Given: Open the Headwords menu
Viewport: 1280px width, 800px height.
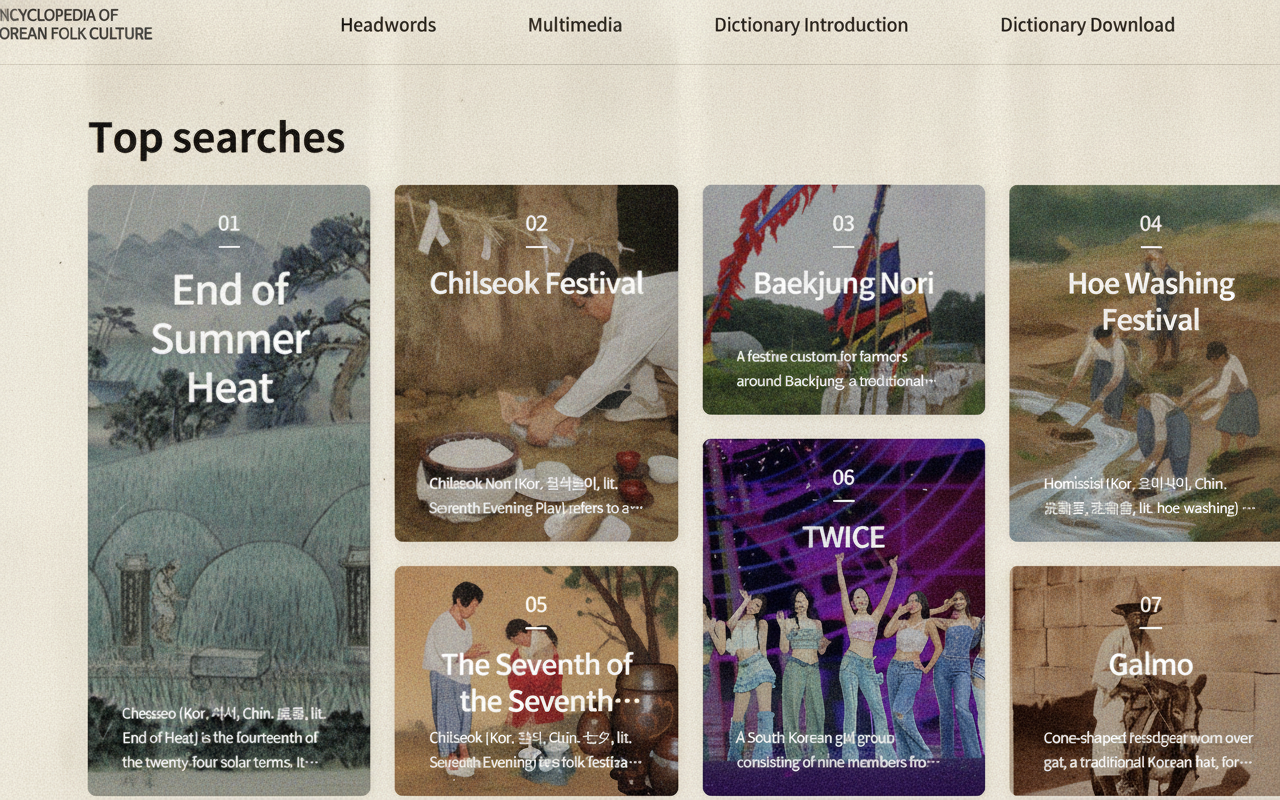Looking at the screenshot, I should pos(388,25).
